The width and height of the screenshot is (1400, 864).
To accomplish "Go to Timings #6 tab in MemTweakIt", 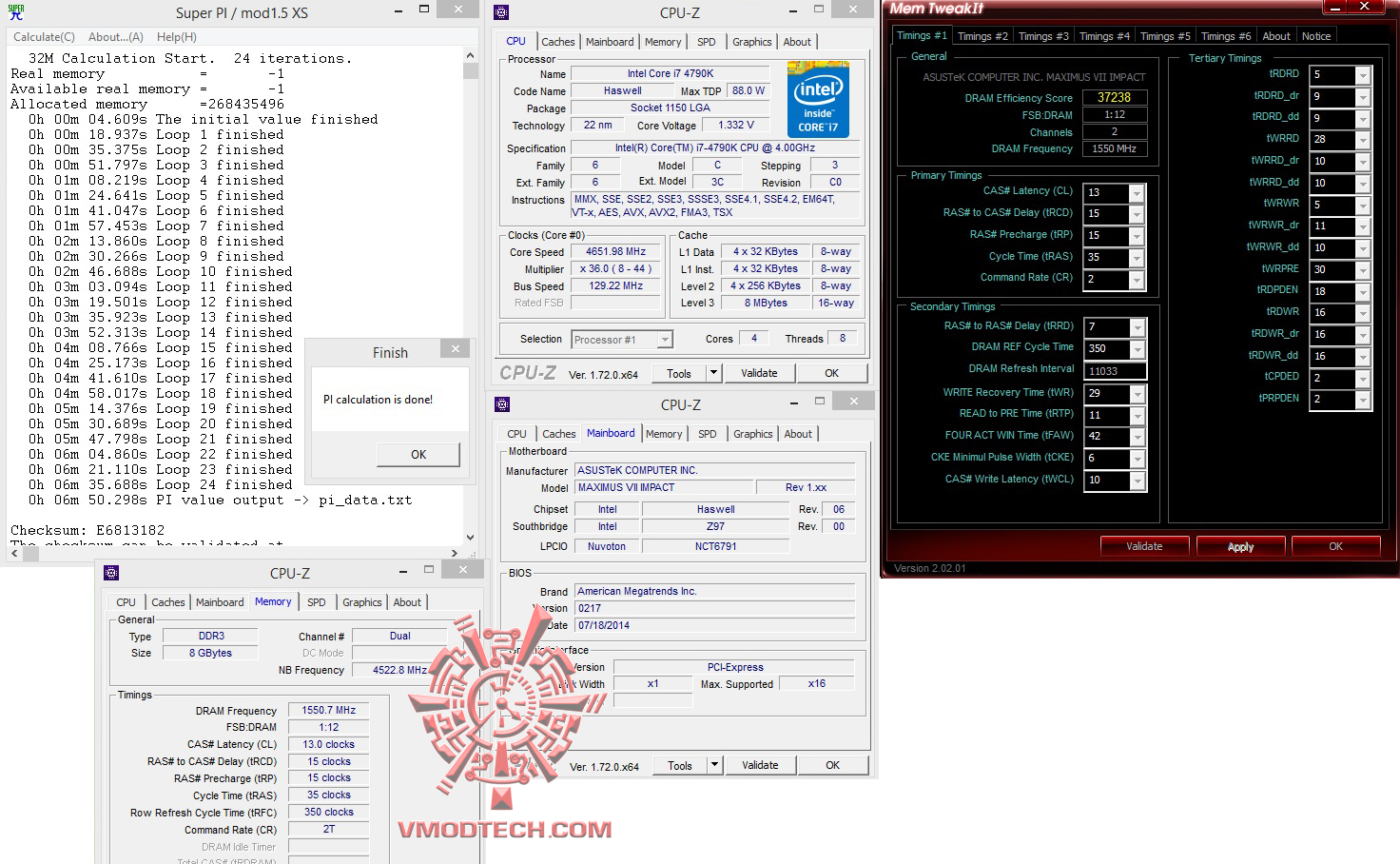I will (1226, 36).
